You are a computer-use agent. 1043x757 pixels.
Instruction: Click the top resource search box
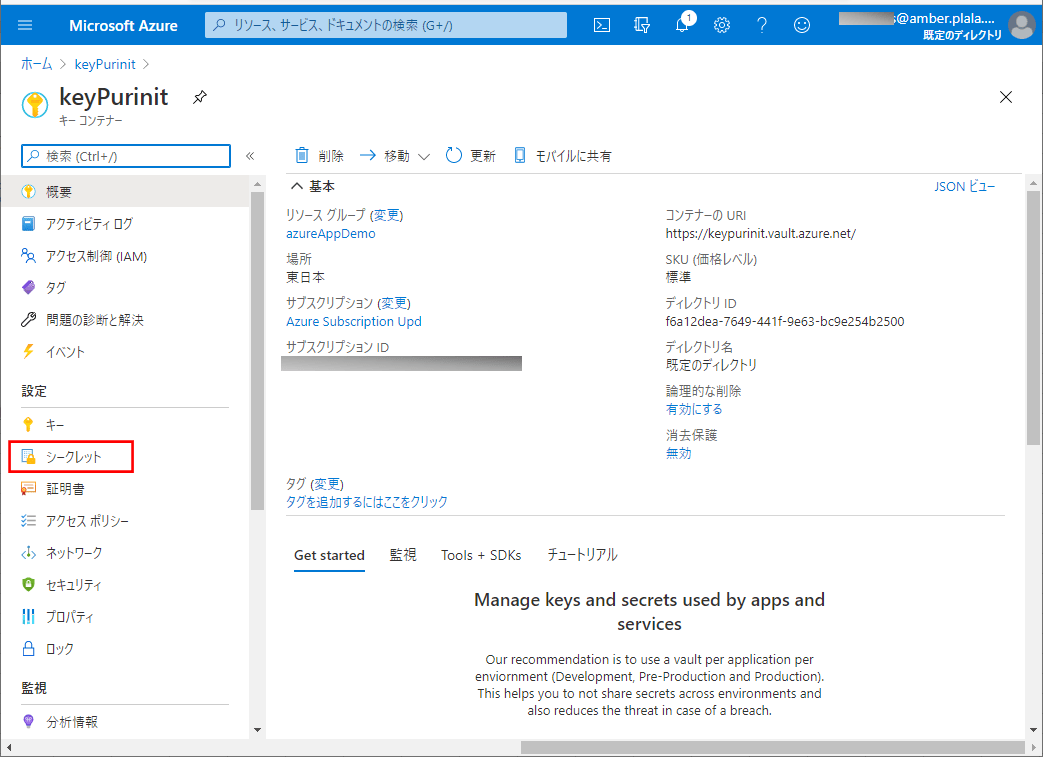click(x=386, y=25)
